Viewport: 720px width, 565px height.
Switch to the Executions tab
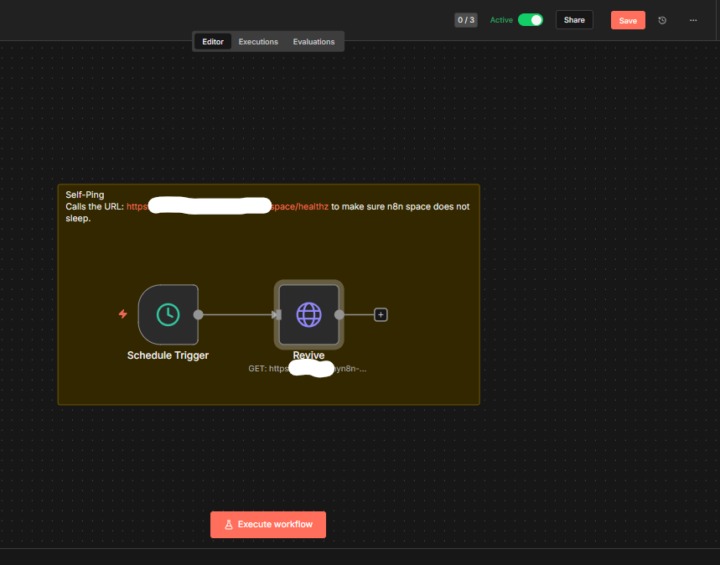(258, 42)
